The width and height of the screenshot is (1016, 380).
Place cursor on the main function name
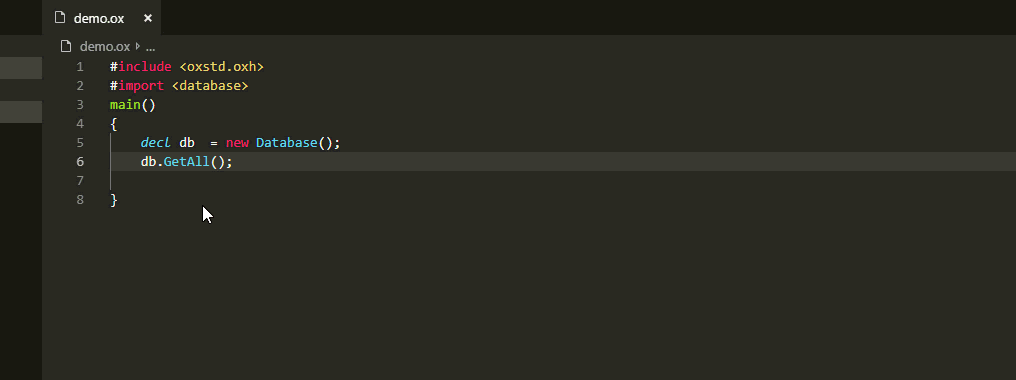(x=125, y=104)
